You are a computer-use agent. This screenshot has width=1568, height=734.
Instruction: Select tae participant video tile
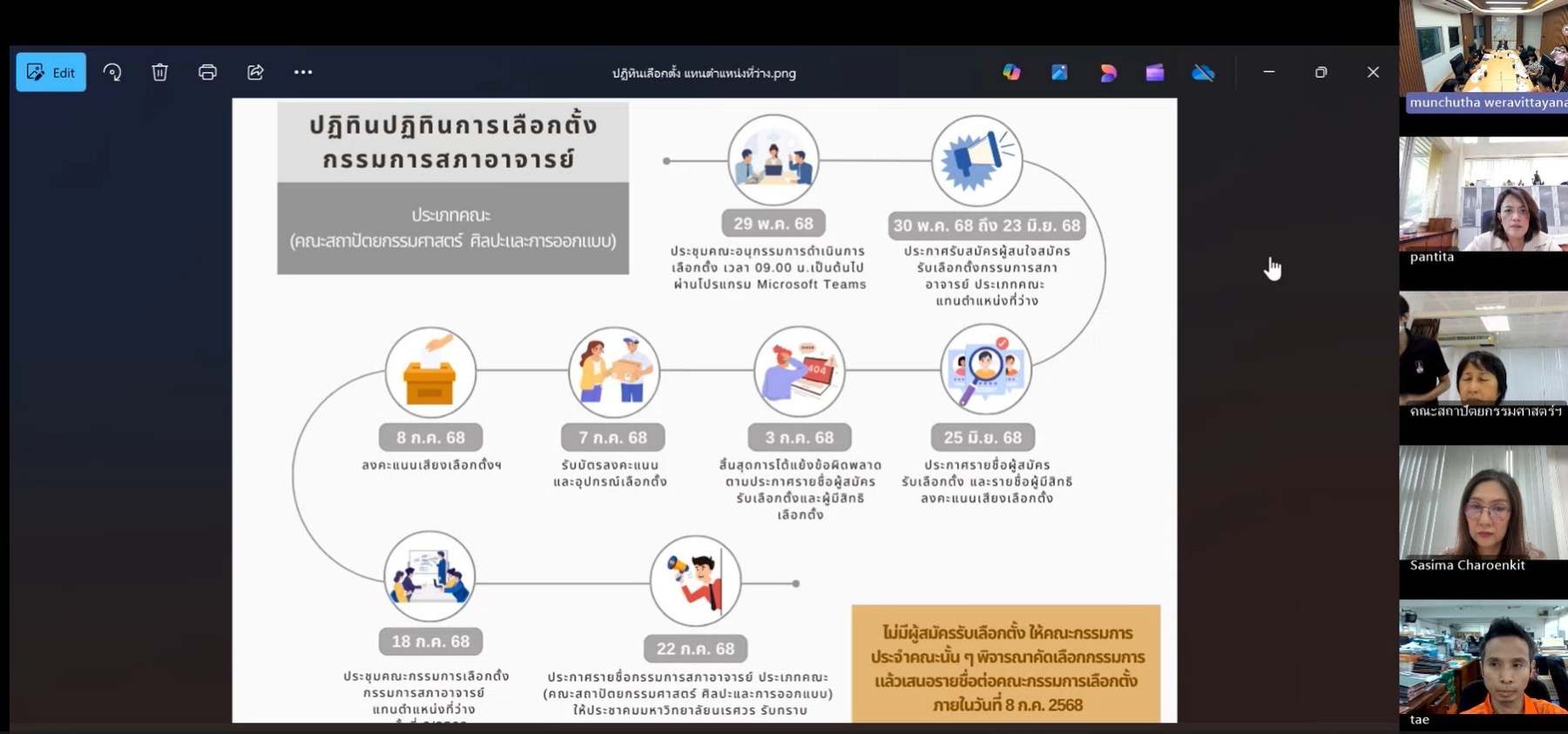click(x=1484, y=663)
